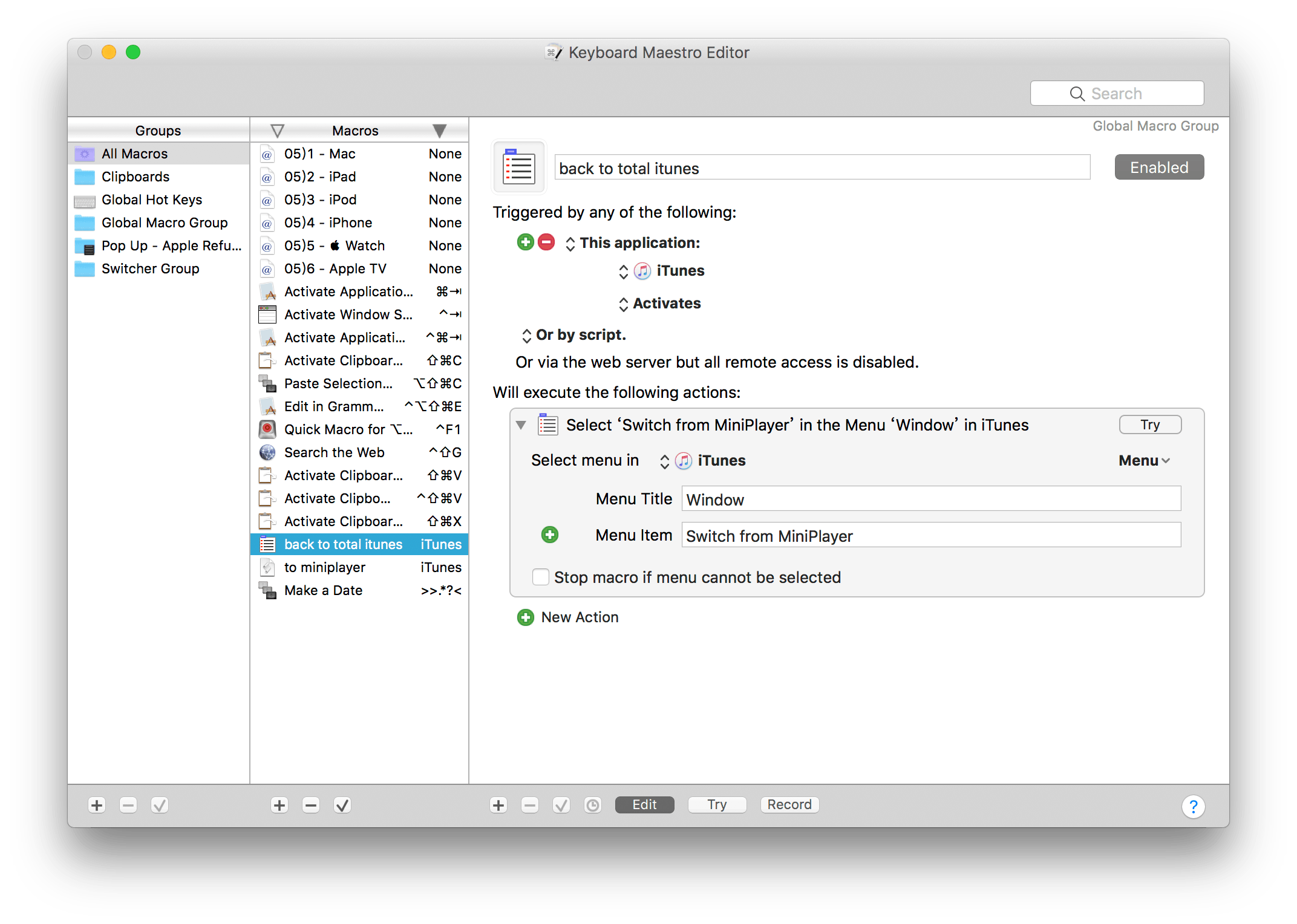Select the 'to miniplayer' macro

[x=325, y=567]
